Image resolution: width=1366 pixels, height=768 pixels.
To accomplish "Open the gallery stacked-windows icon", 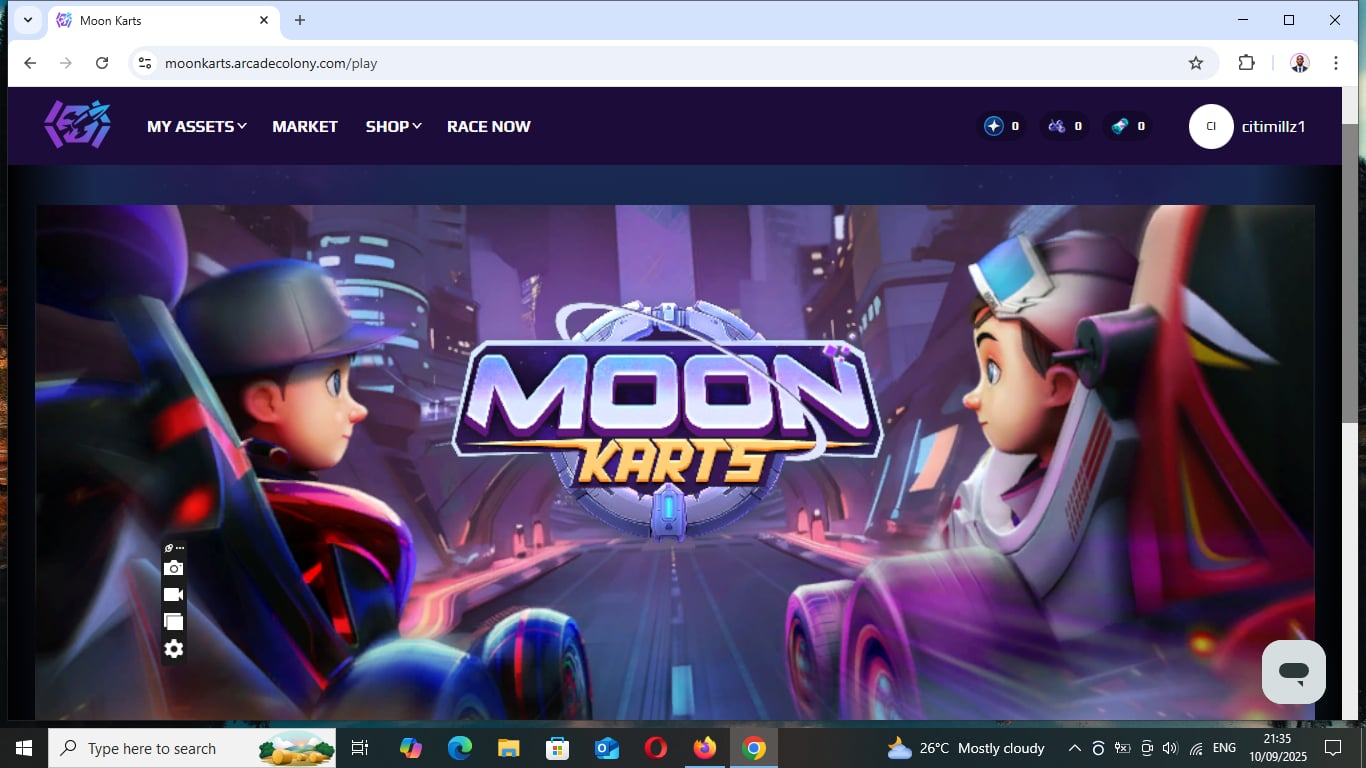I will (174, 622).
